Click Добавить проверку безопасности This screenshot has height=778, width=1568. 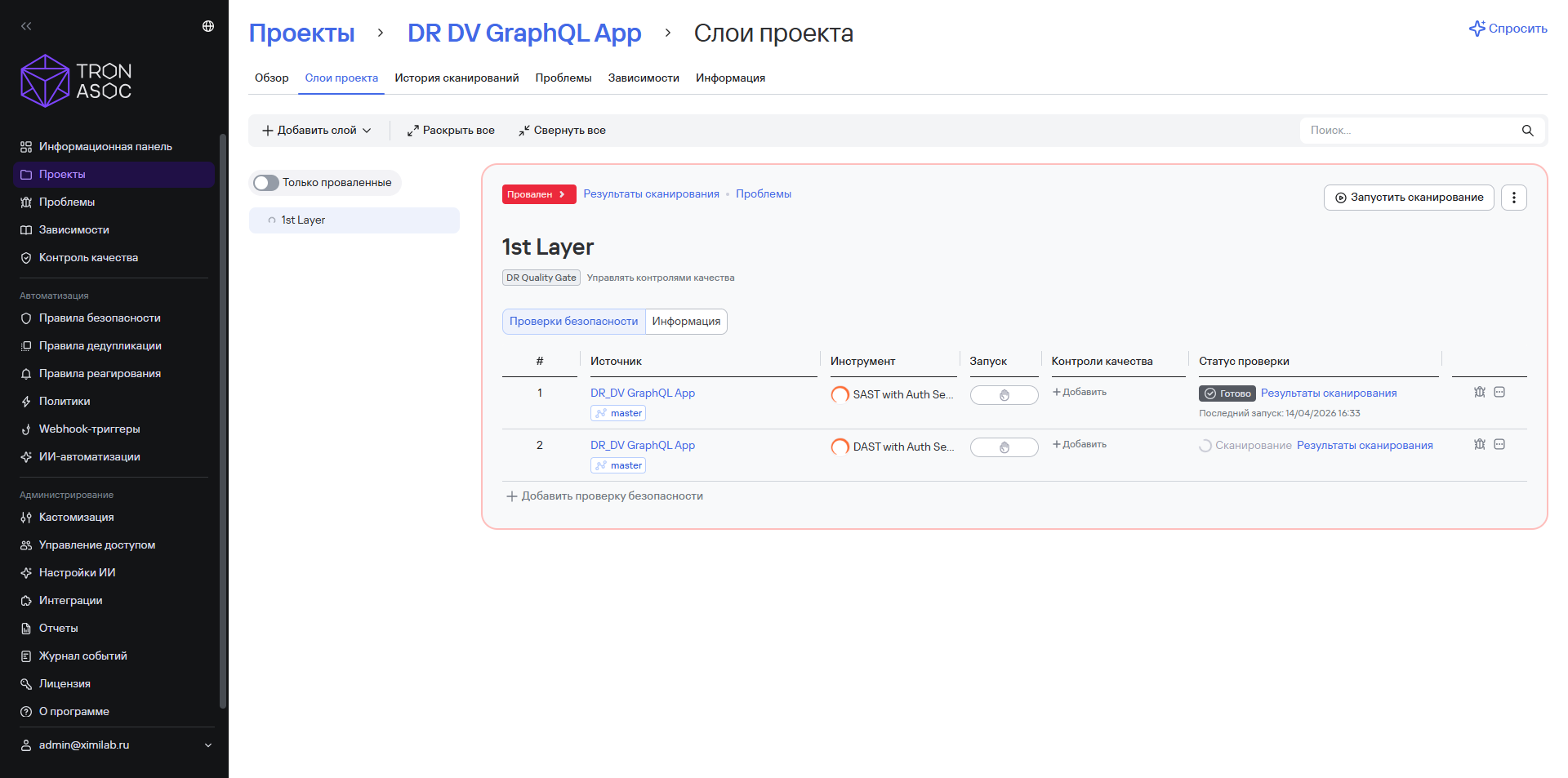[604, 496]
